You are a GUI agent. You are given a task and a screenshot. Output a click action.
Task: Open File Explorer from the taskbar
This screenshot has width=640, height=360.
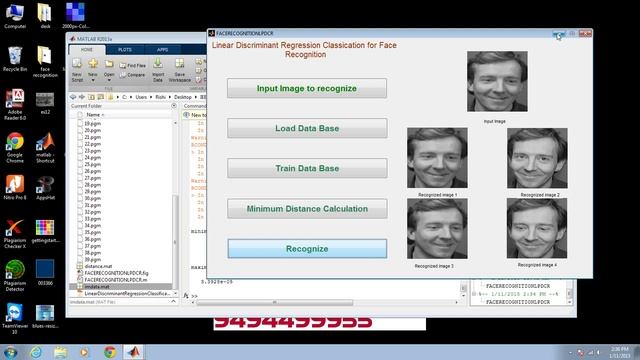(60, 352)
